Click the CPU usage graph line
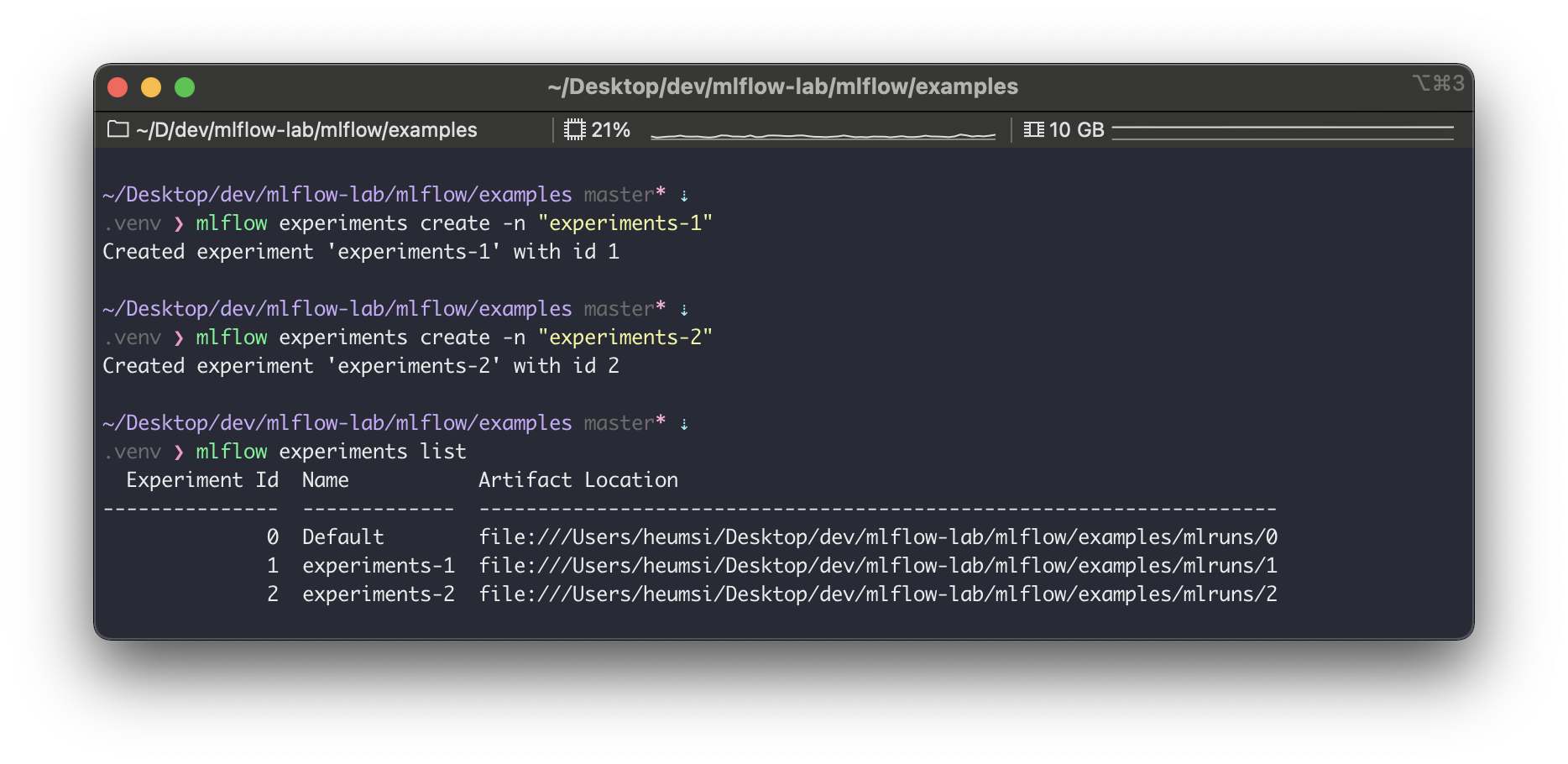Image resolution: width=1568 pixels, height=764 pixels. point(823,134)
